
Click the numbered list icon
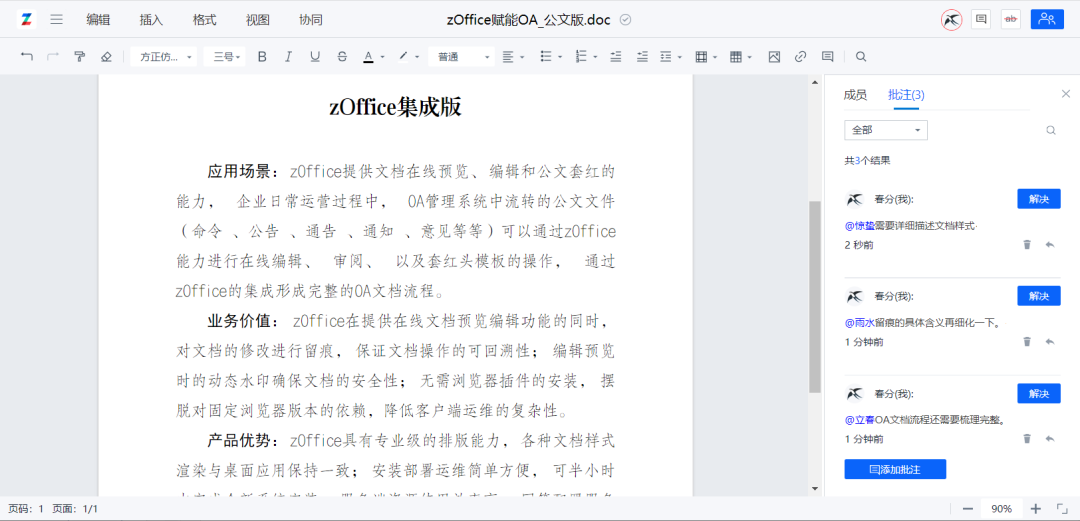click(x=581, y=57)
